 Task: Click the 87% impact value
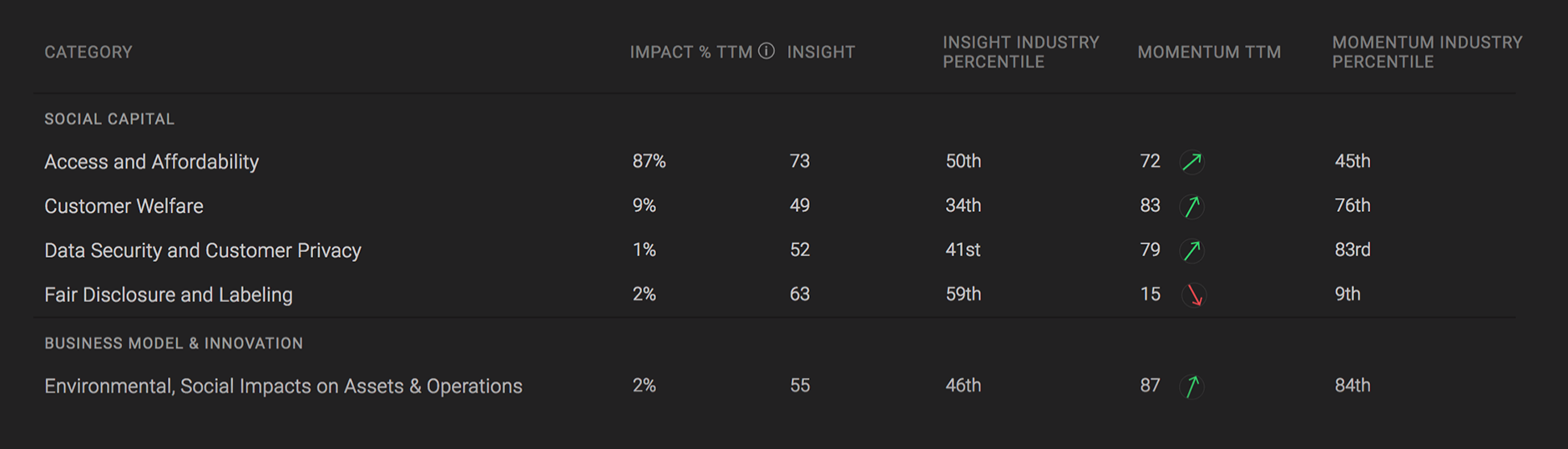coord(649,161)
